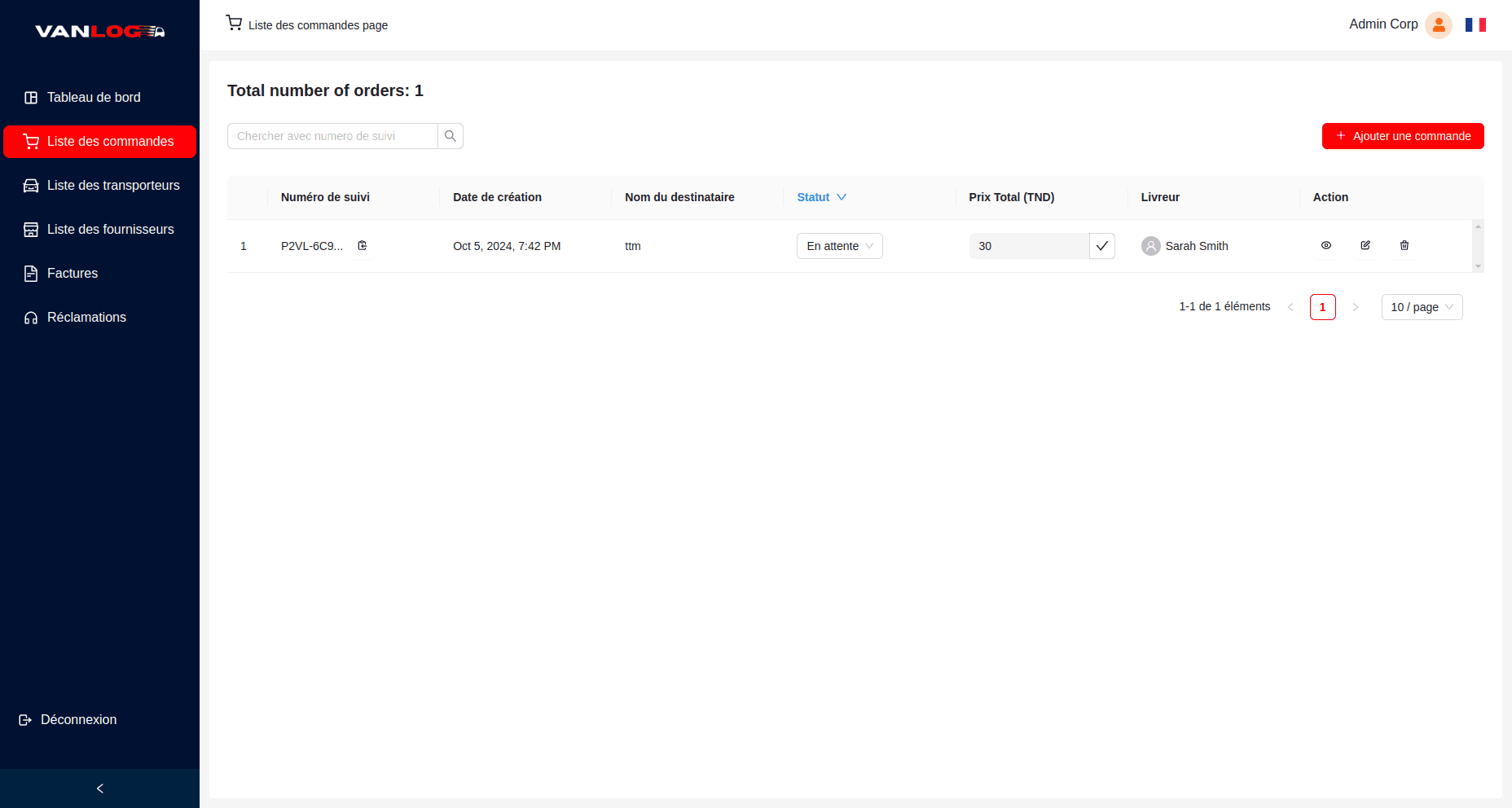Click the price input showing 30
Viewport: 1512px width, 808px height.
point(1029,246)
